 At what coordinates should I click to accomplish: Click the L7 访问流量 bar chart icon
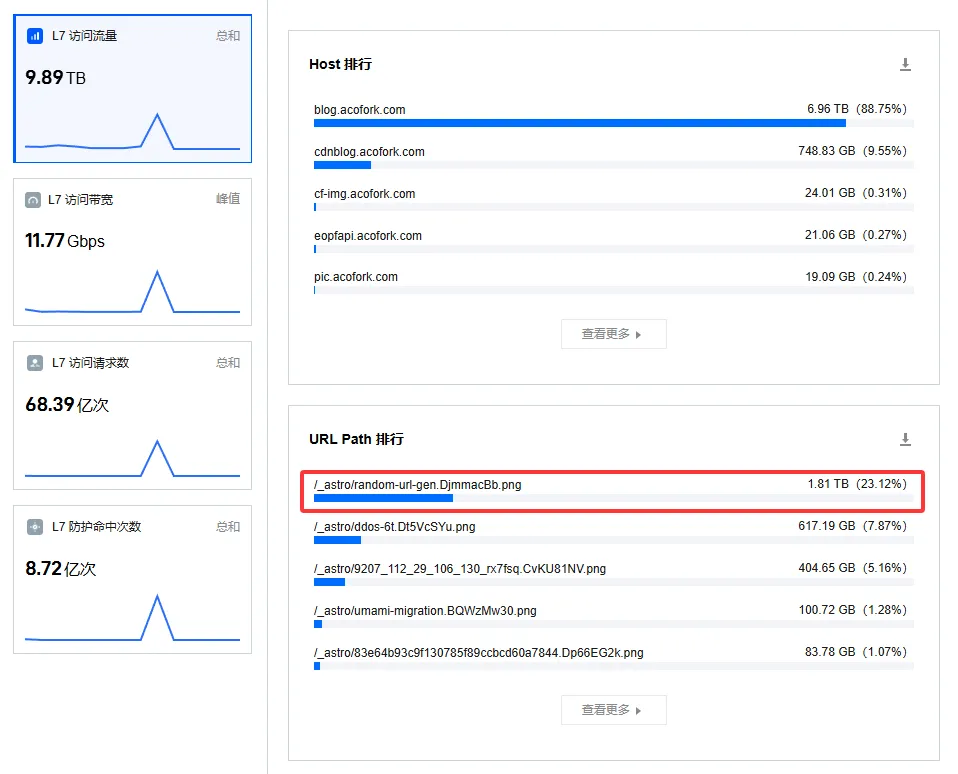tap(35, 36)
